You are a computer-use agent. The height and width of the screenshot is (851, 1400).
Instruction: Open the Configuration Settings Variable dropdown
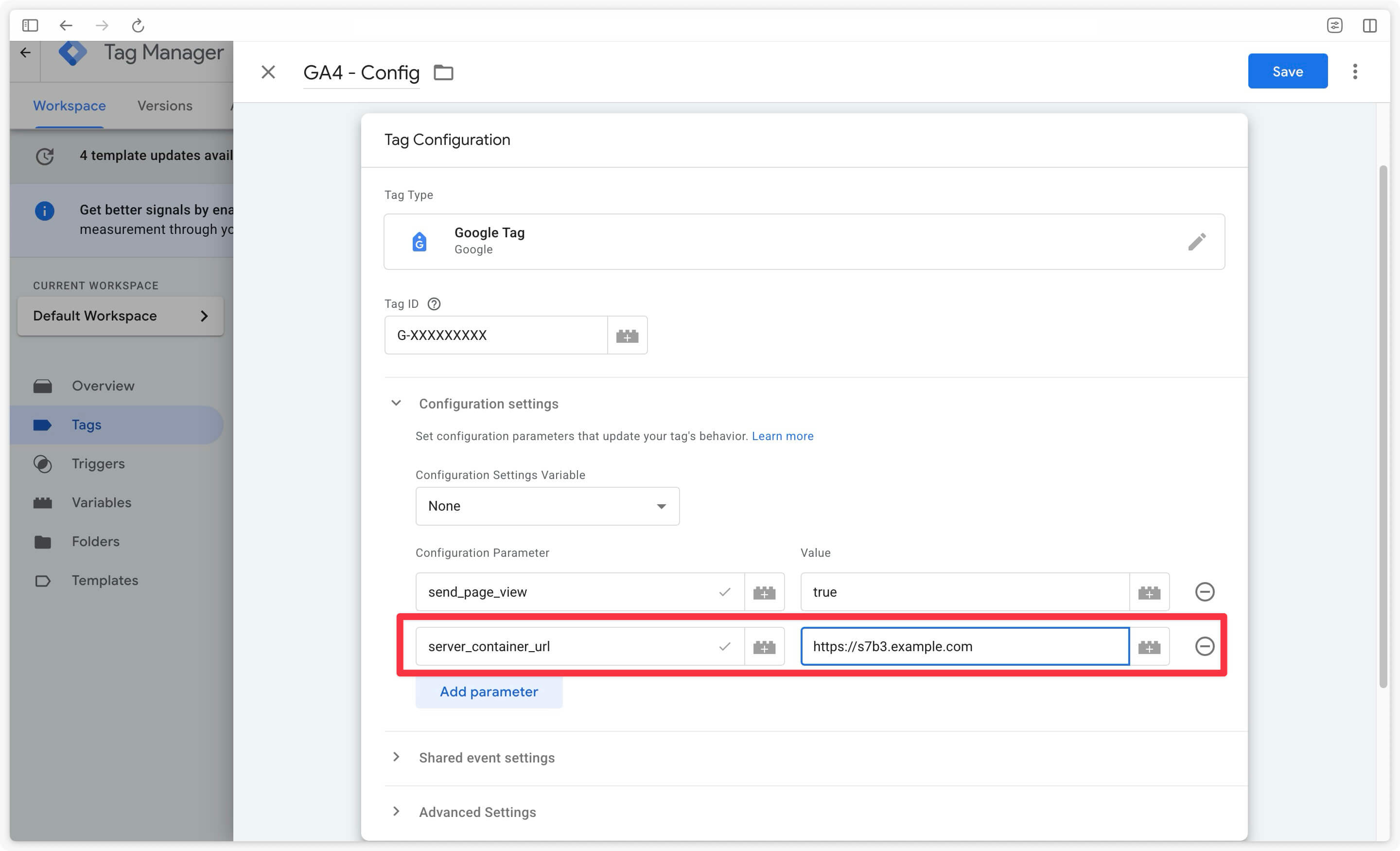pyautogui.click(x=546, y=506)
